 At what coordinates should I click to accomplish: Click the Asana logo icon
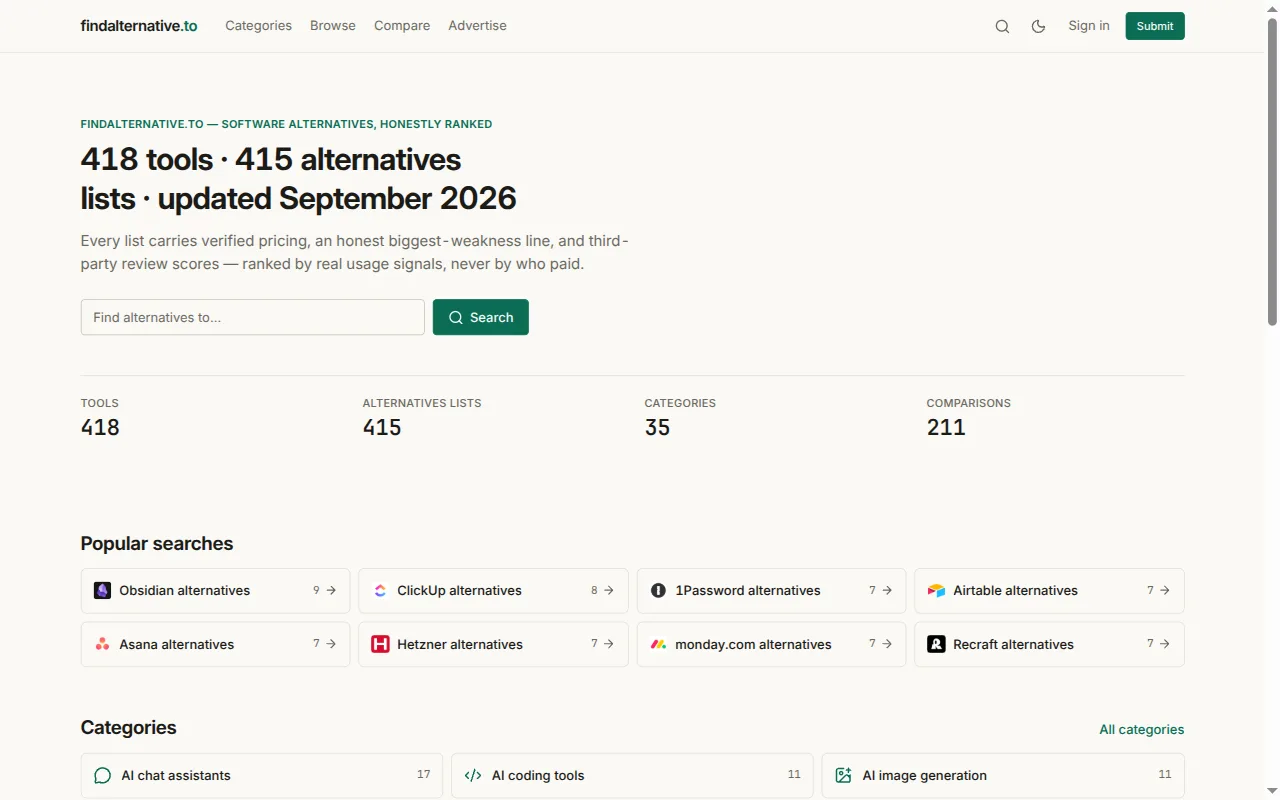click(x=102, y=644)
